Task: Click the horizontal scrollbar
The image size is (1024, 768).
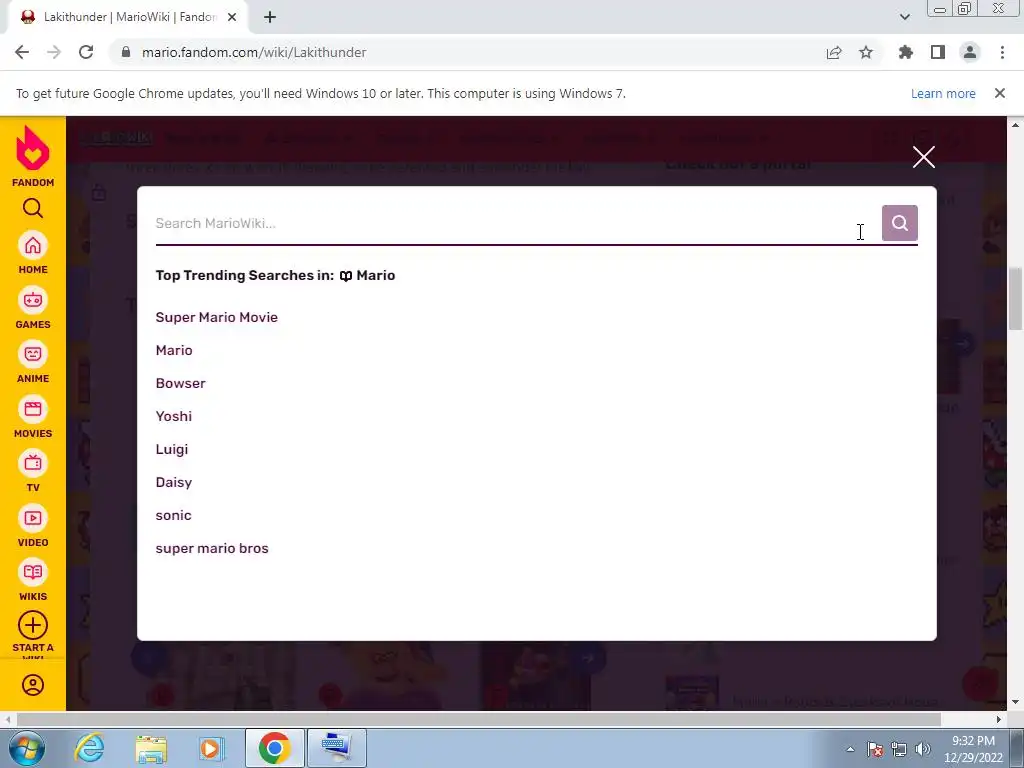Action: [479, 719]
